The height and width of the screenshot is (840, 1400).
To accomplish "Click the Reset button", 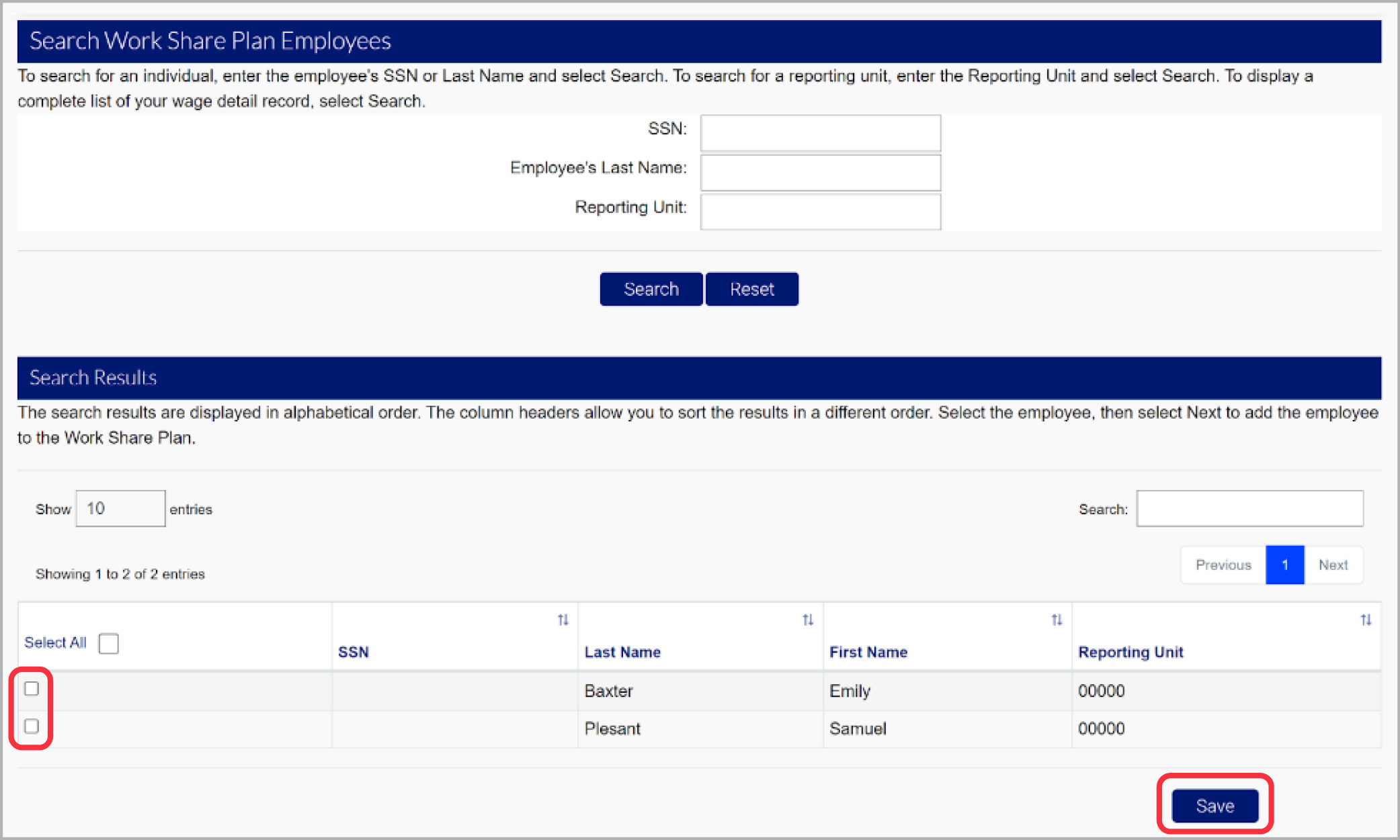I will click(751, 289).
